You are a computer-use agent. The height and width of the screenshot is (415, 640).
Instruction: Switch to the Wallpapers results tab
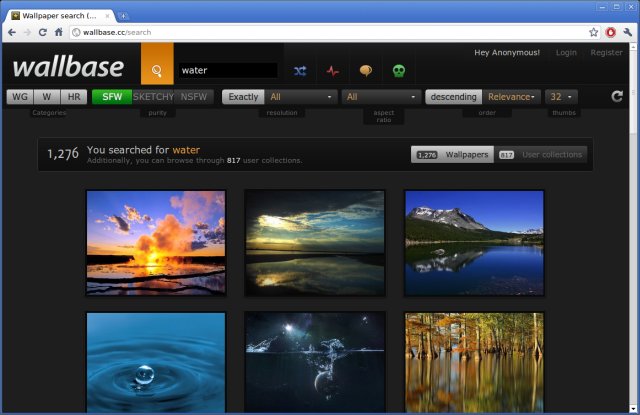click(452, 155)
